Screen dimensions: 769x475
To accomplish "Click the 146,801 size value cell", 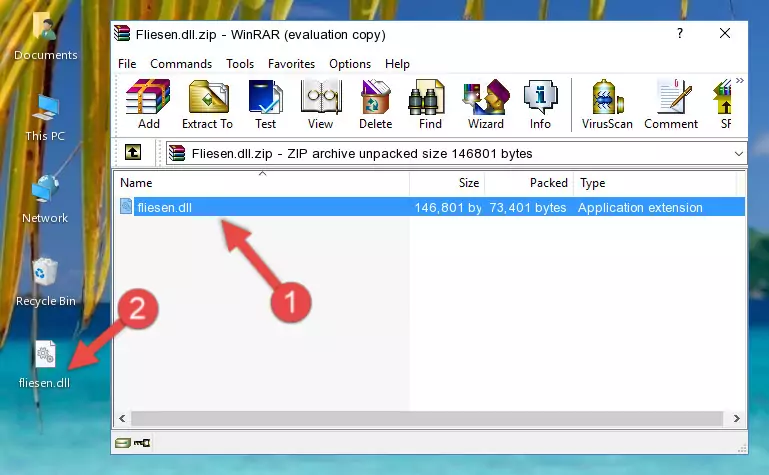I will click(448, 207).
